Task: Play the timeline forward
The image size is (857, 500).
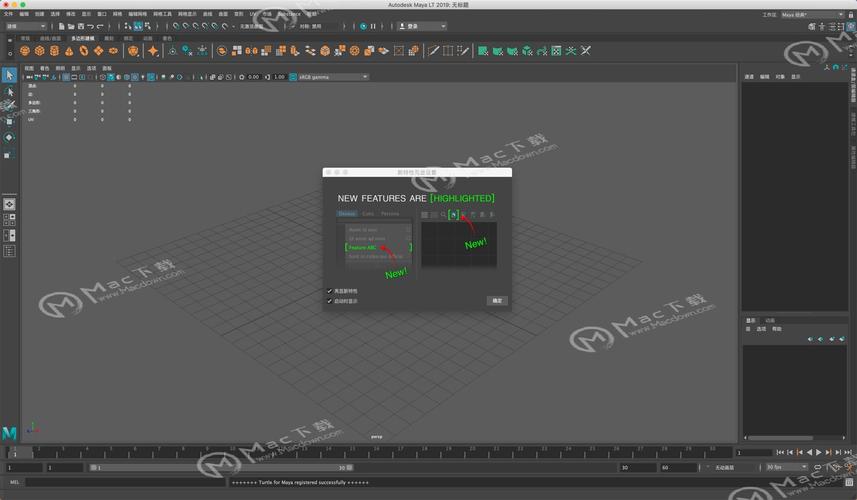Action: pos(818,452)
